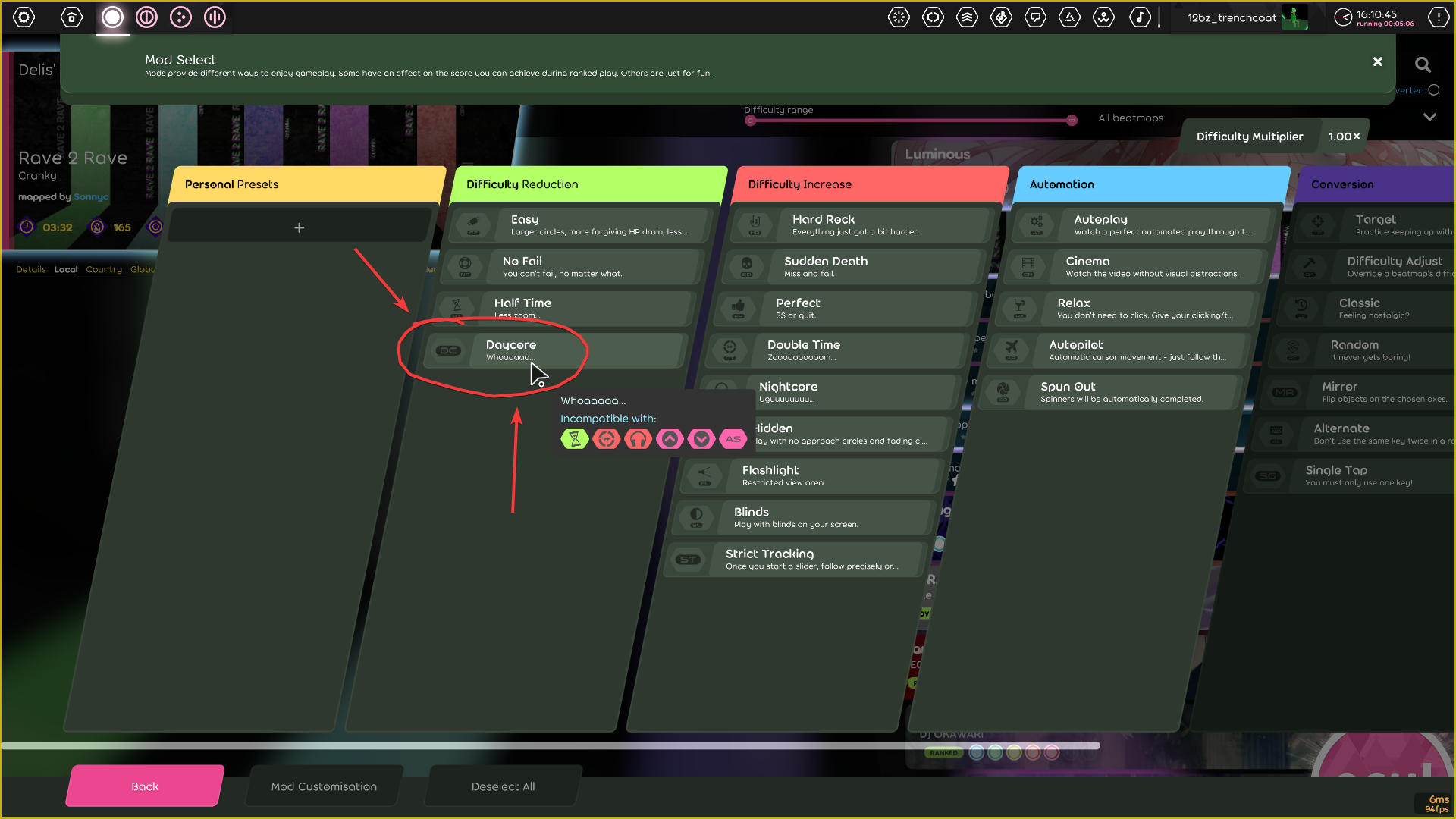Screen dimensions: 1456x819
Task: Select the osu!mania ruleset in the toolbar
Action: pos(215,17)
